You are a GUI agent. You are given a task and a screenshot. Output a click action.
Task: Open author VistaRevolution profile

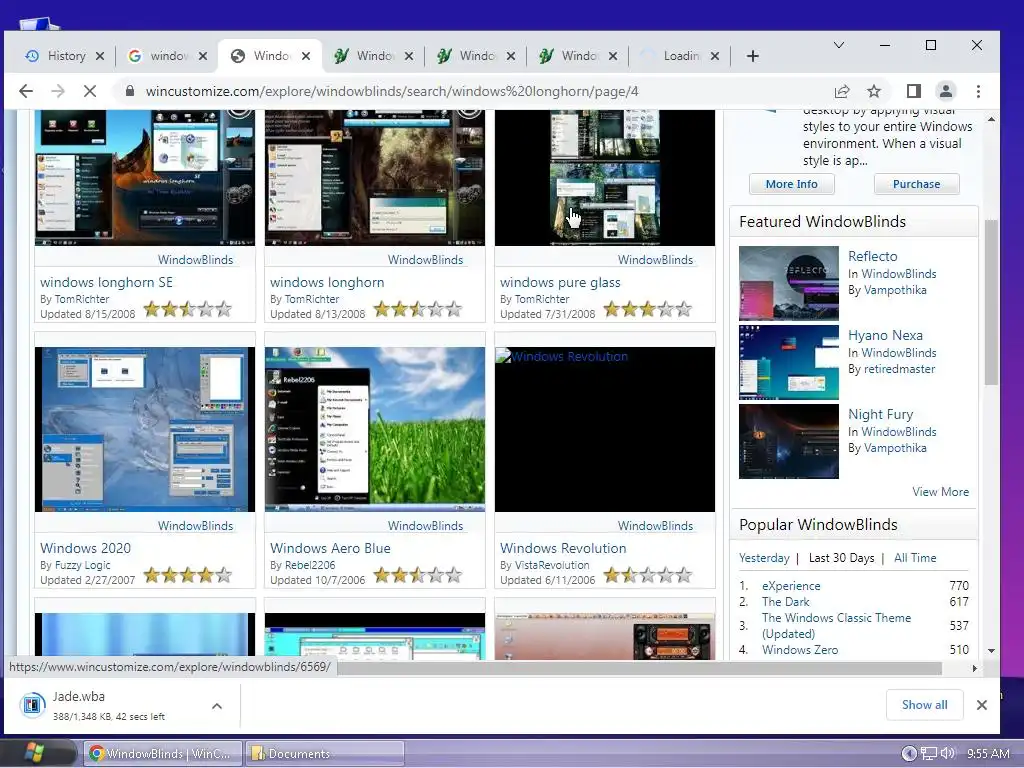(552, 565)
